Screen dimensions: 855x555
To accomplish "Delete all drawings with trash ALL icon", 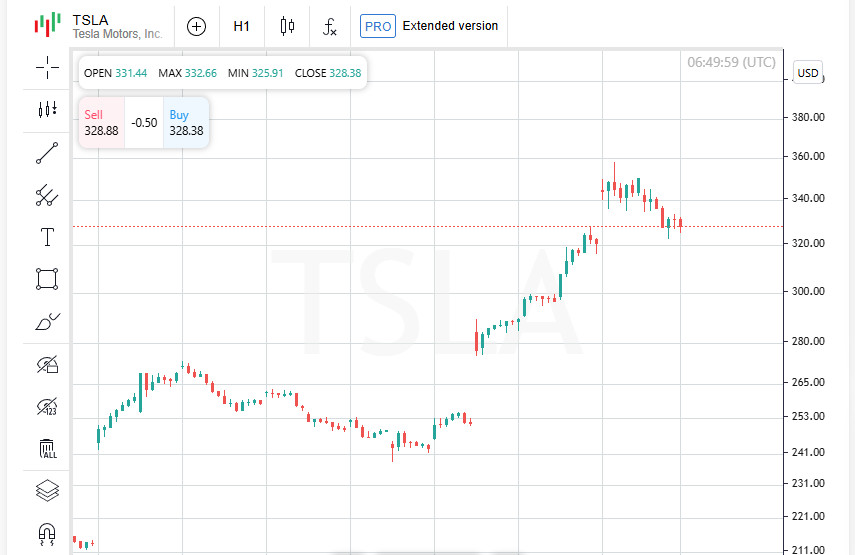I will pos(47,449).
